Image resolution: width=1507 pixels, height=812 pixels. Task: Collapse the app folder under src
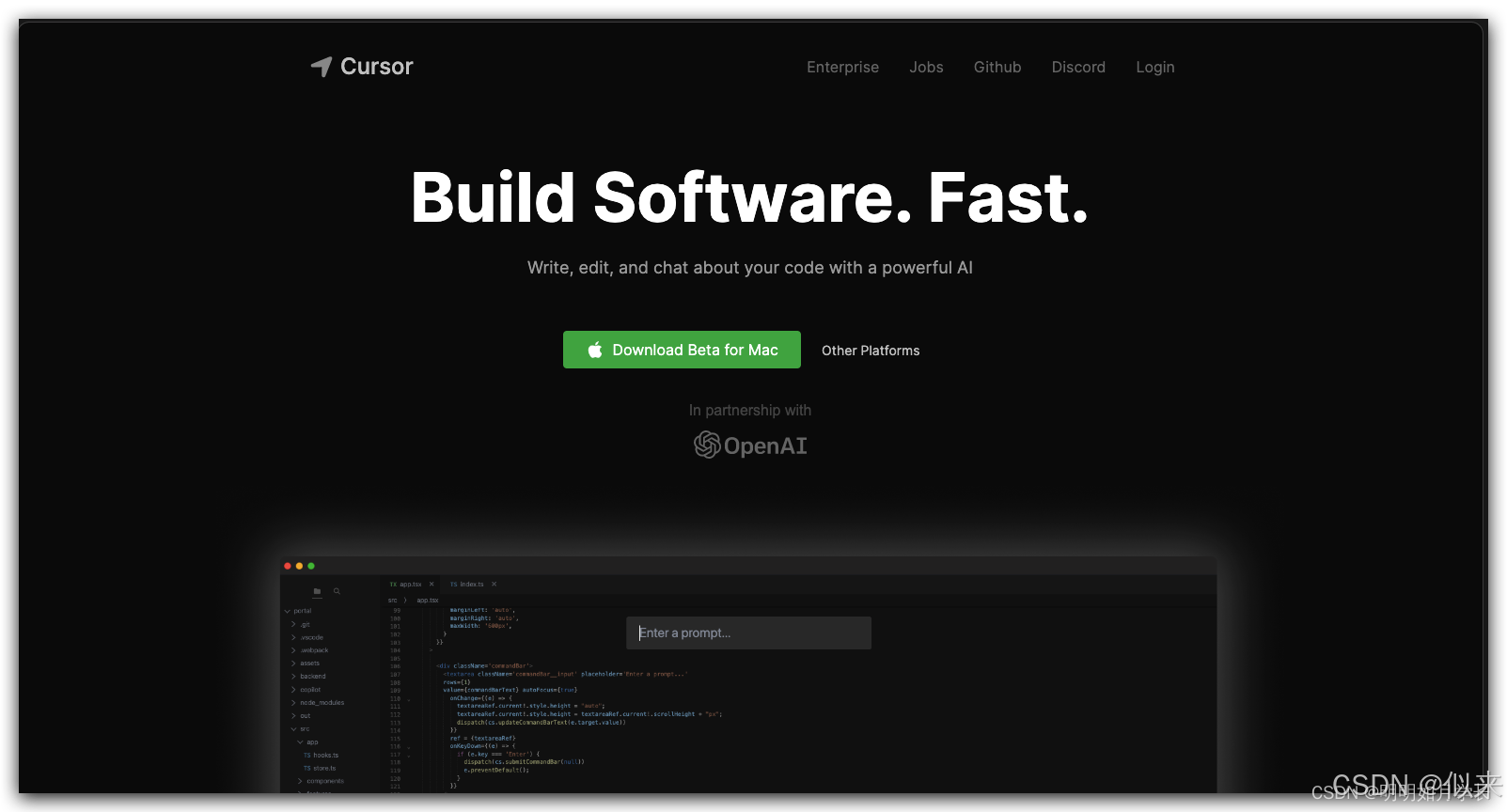pos(309,742)
